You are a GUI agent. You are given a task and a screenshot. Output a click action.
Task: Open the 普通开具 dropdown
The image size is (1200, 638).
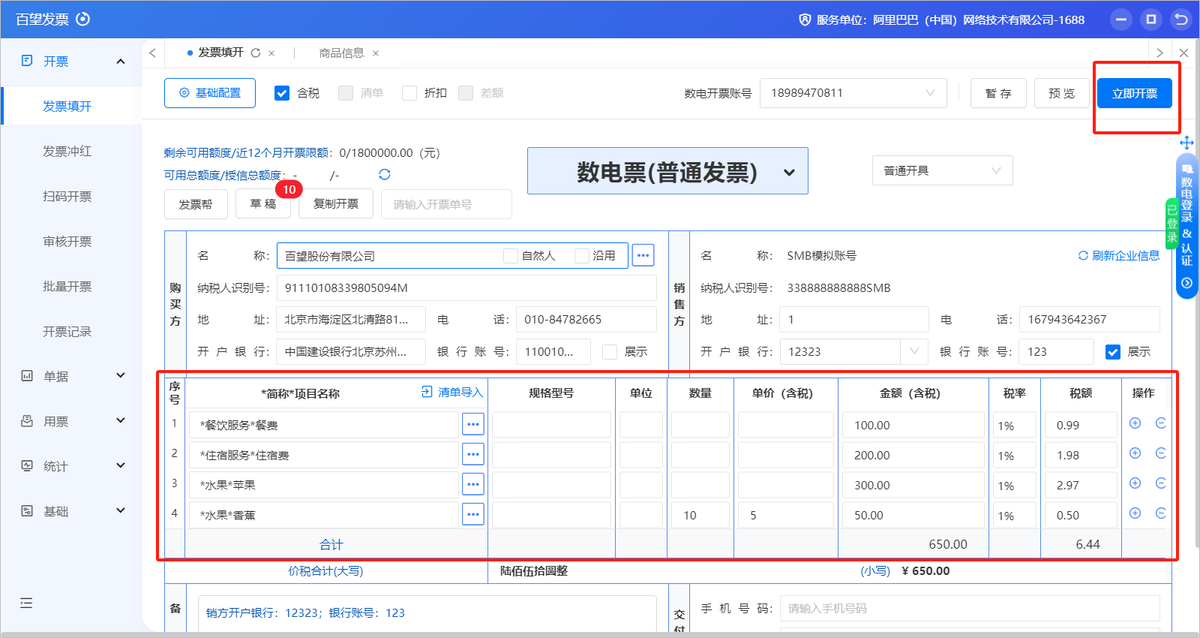click(x=942, y=171)
